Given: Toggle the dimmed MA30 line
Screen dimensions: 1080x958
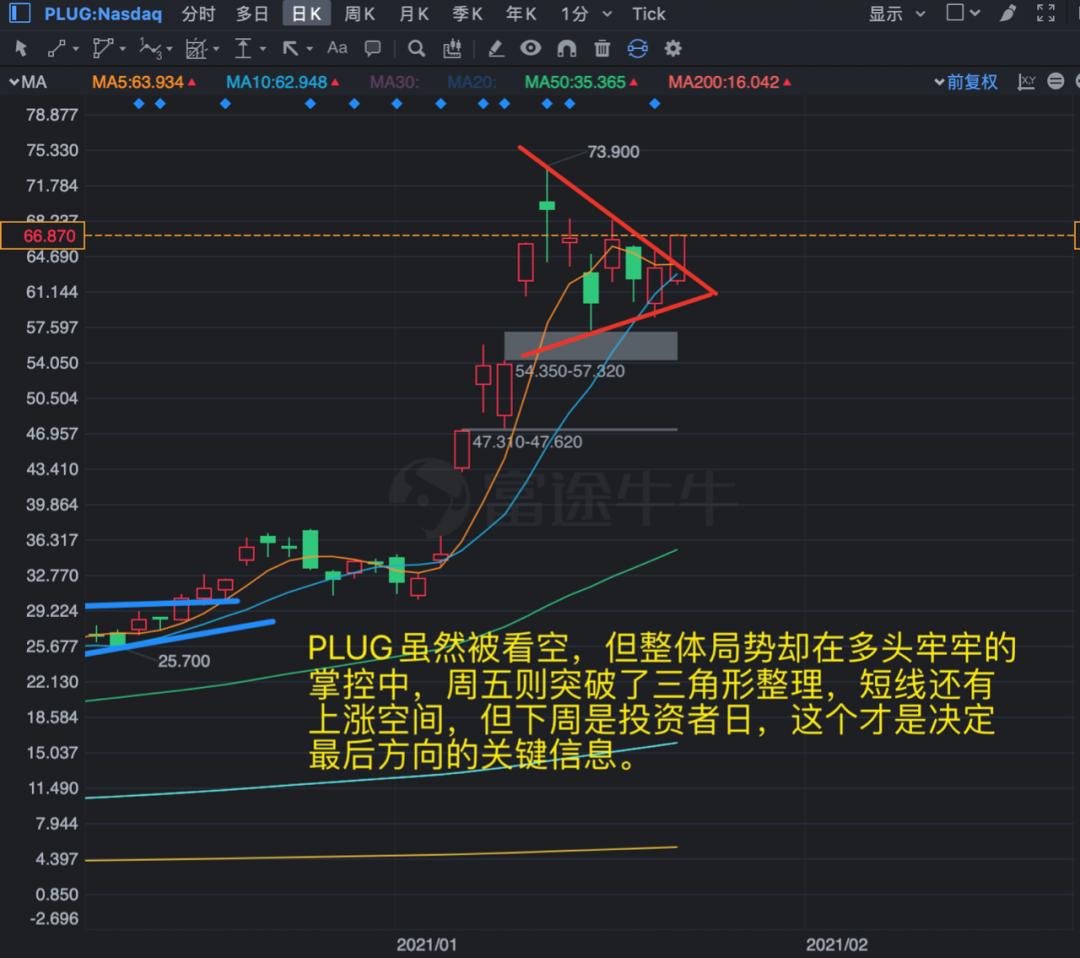Looking at the screenshot, I should click(394, 82).
